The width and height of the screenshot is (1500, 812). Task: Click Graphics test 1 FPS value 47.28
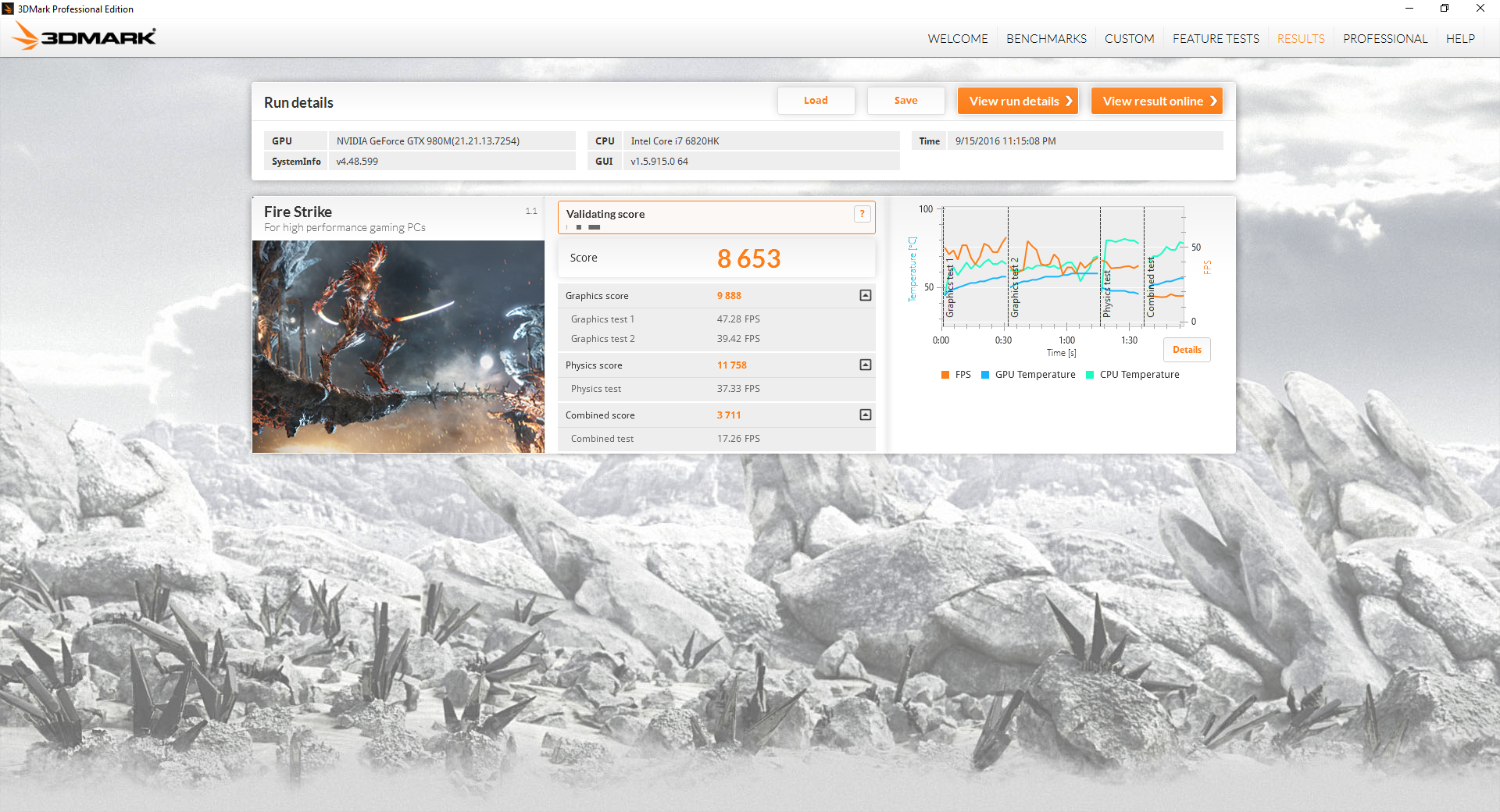(x=738, y=319)
